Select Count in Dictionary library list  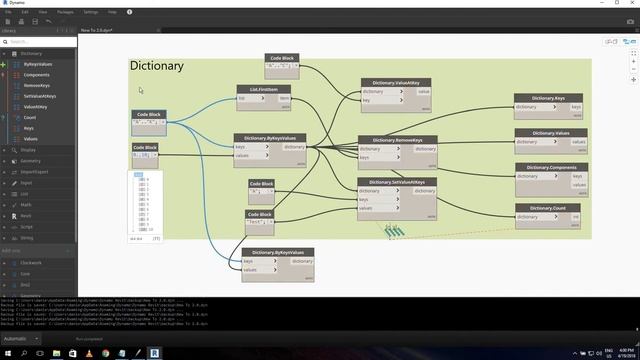30,118
